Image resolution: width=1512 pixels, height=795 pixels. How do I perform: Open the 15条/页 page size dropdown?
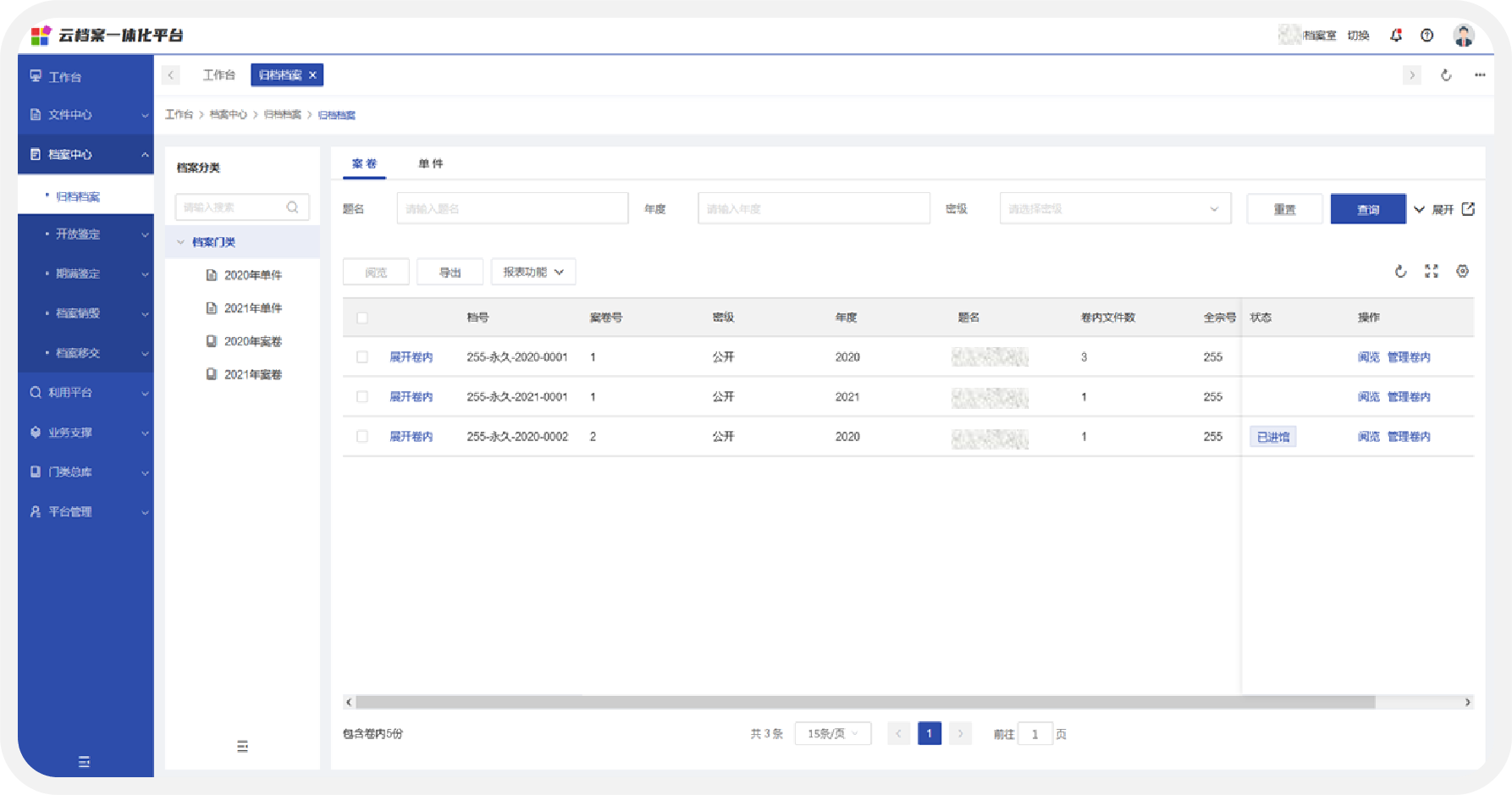832,734
